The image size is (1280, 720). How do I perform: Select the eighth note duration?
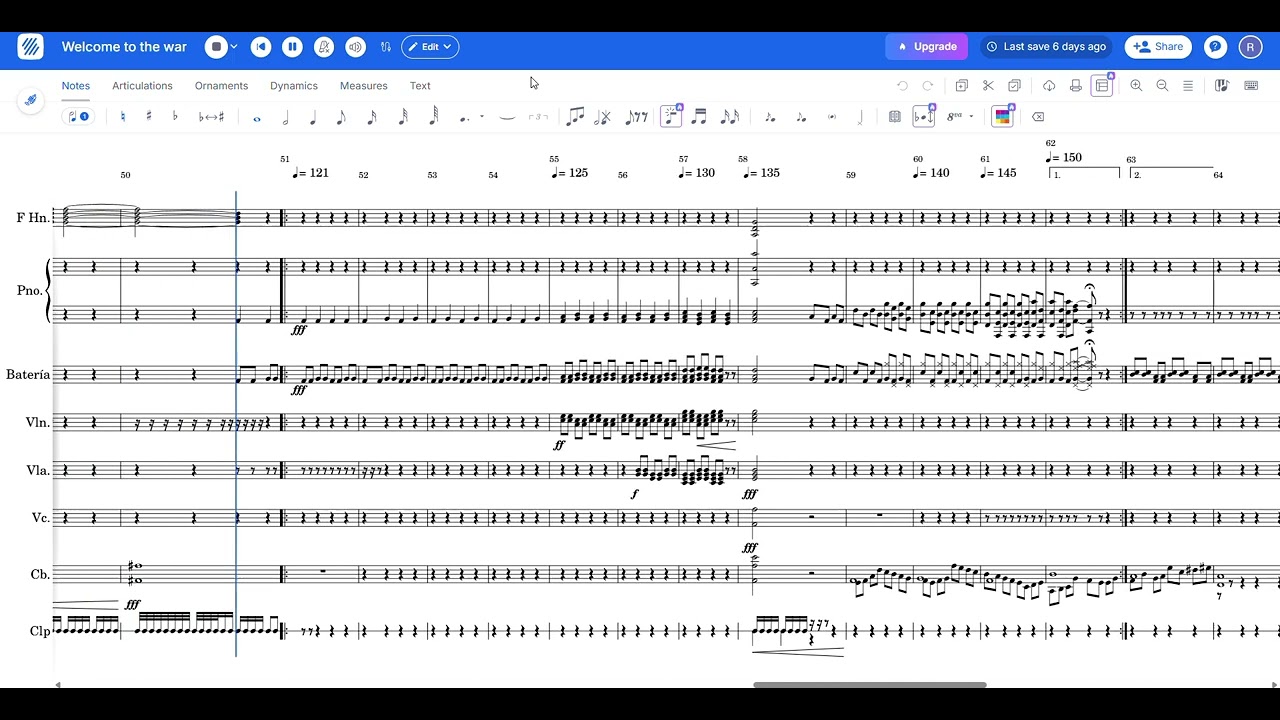coord(341,118)
